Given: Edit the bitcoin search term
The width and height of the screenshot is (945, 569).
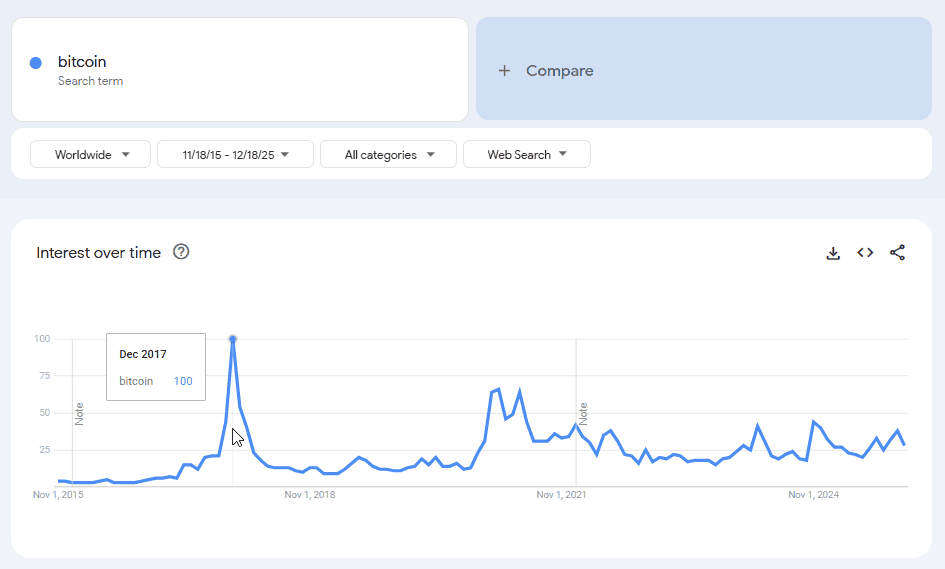Looking at the screenshot, I should click(x=240, y=69).
